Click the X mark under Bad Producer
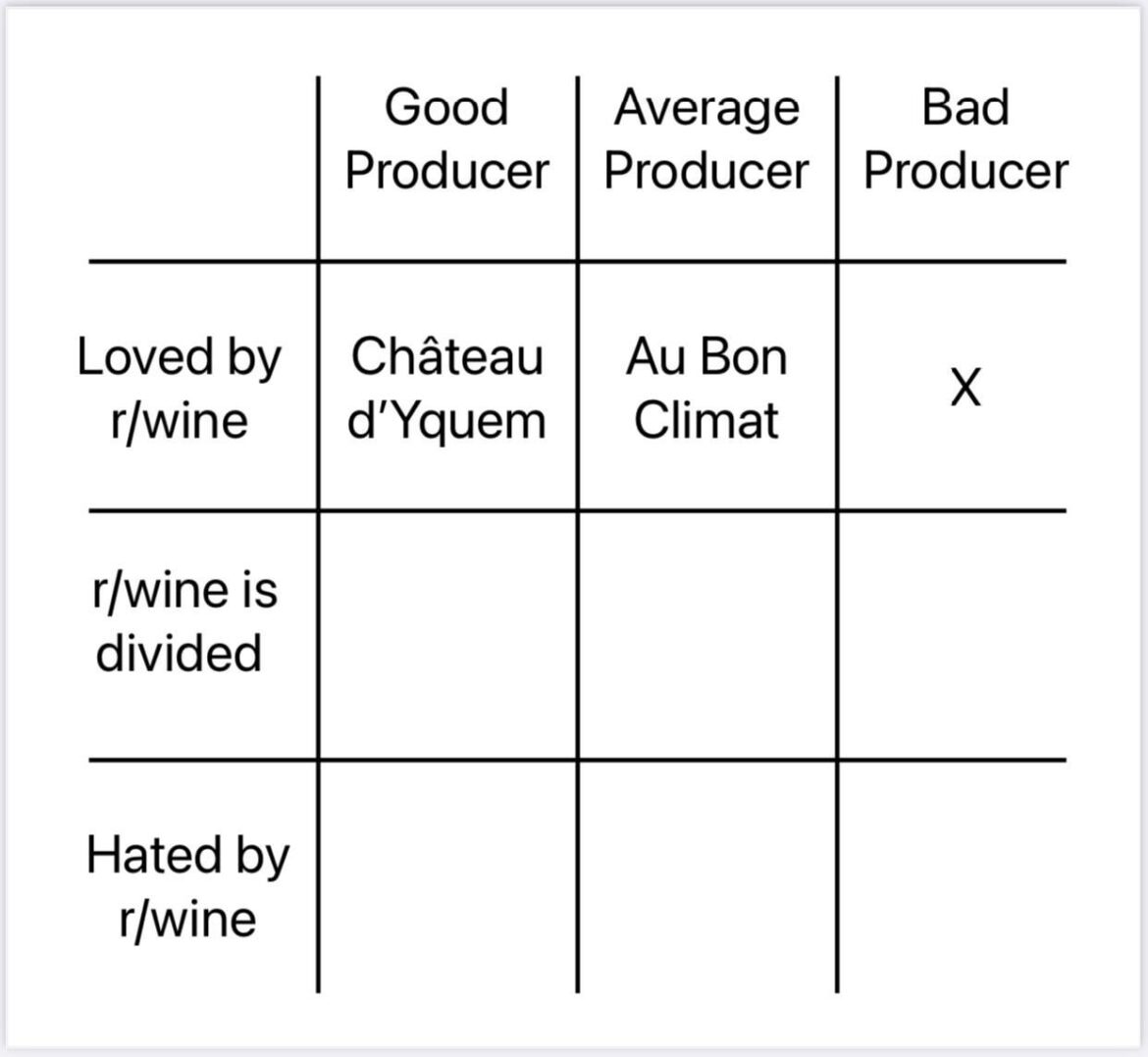 point(965,389)
